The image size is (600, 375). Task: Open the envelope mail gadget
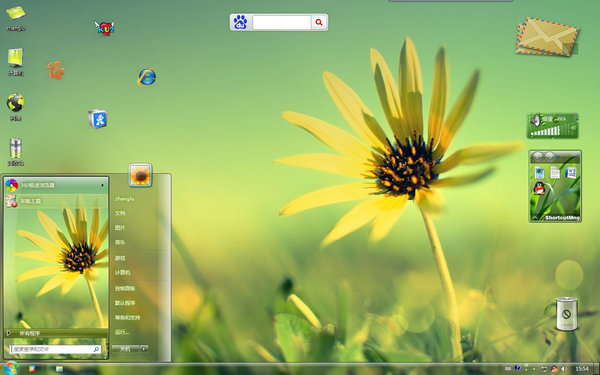click(547, 37)
